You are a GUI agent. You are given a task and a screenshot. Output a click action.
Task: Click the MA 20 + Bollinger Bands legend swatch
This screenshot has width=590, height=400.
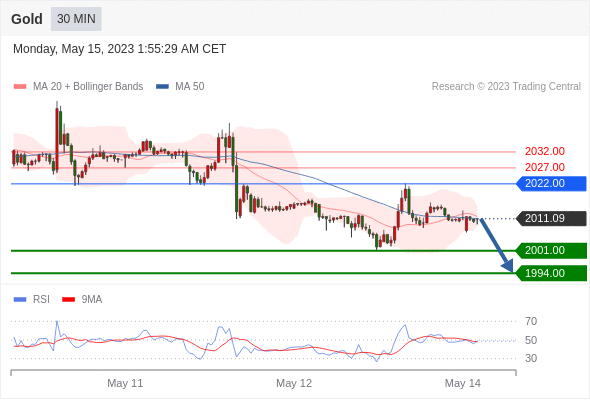(20, 87)
